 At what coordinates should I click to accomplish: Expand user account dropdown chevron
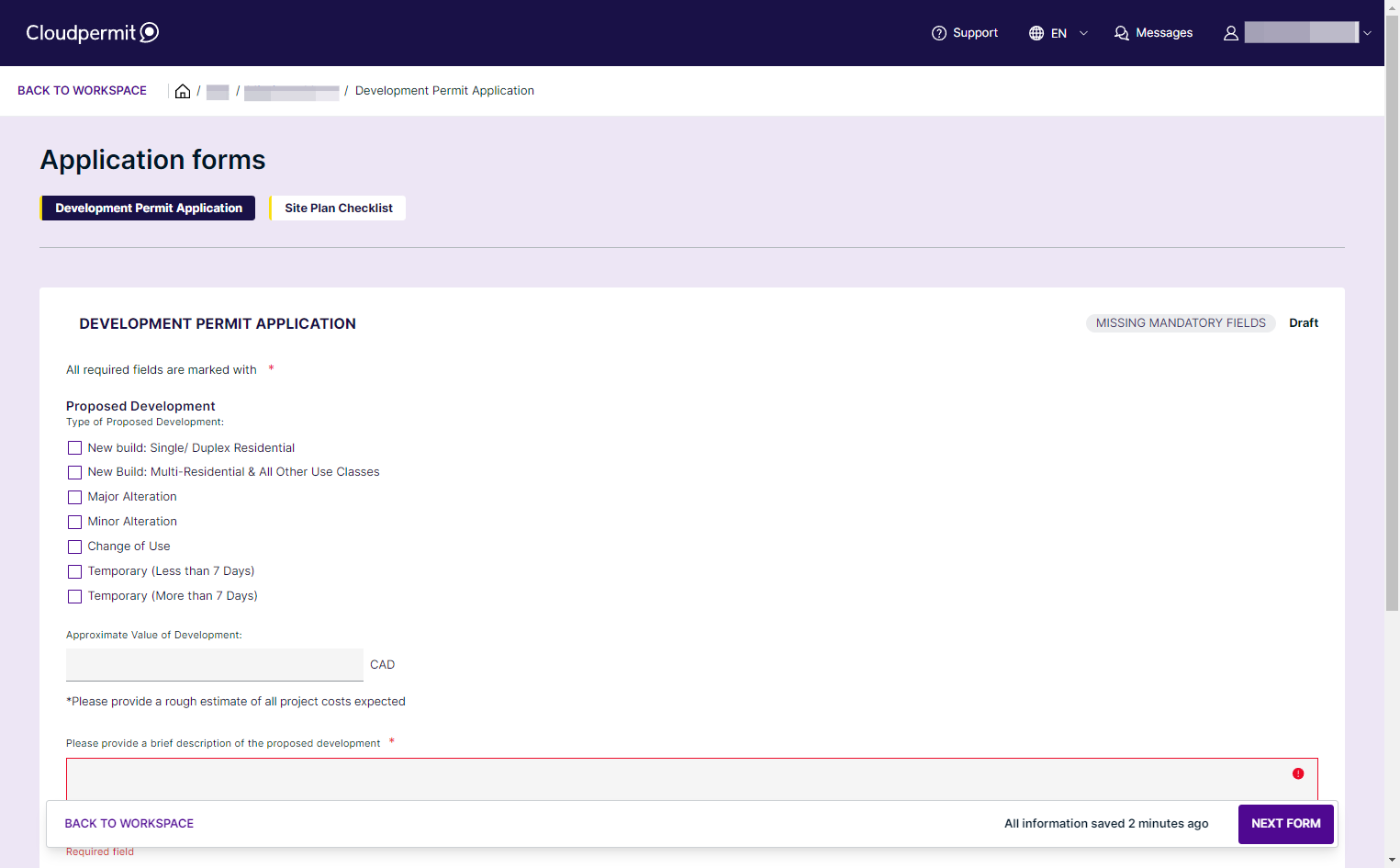pos(1367,33)
